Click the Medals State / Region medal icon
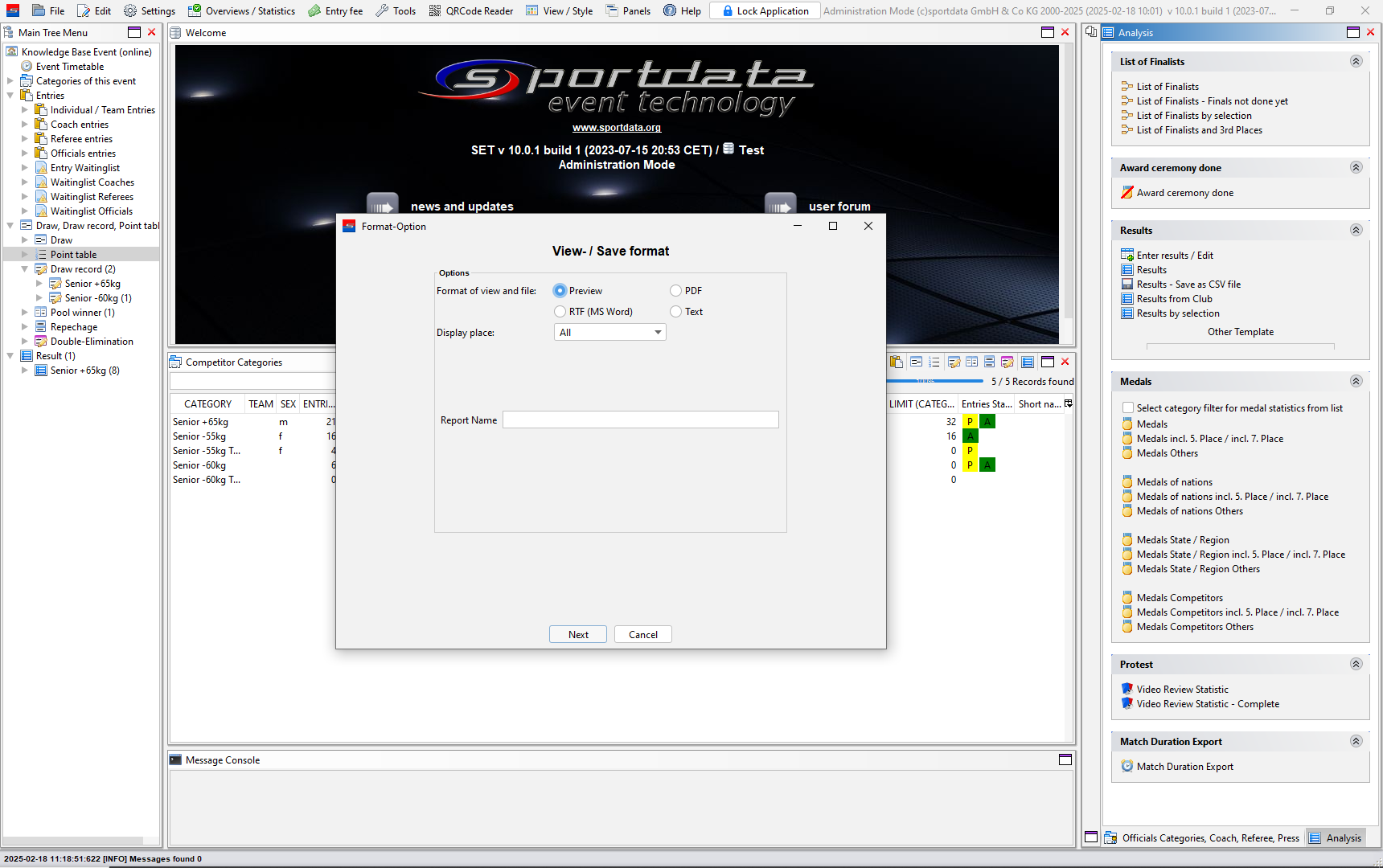The width and height of the screenshot is (1383, 868). 1127,540
